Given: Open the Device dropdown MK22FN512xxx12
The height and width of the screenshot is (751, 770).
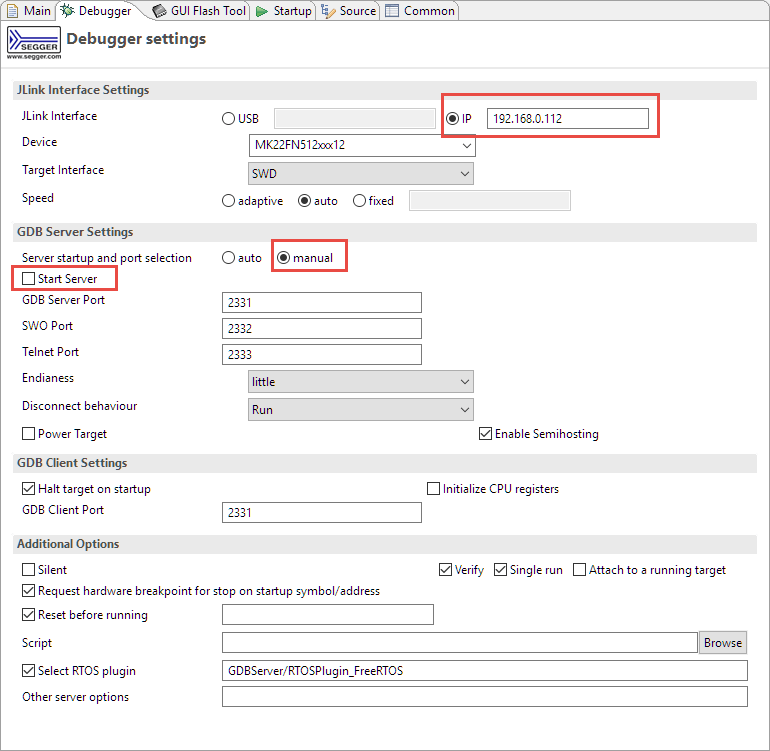Looking at the screenshot, I should [x=362, y=146].
